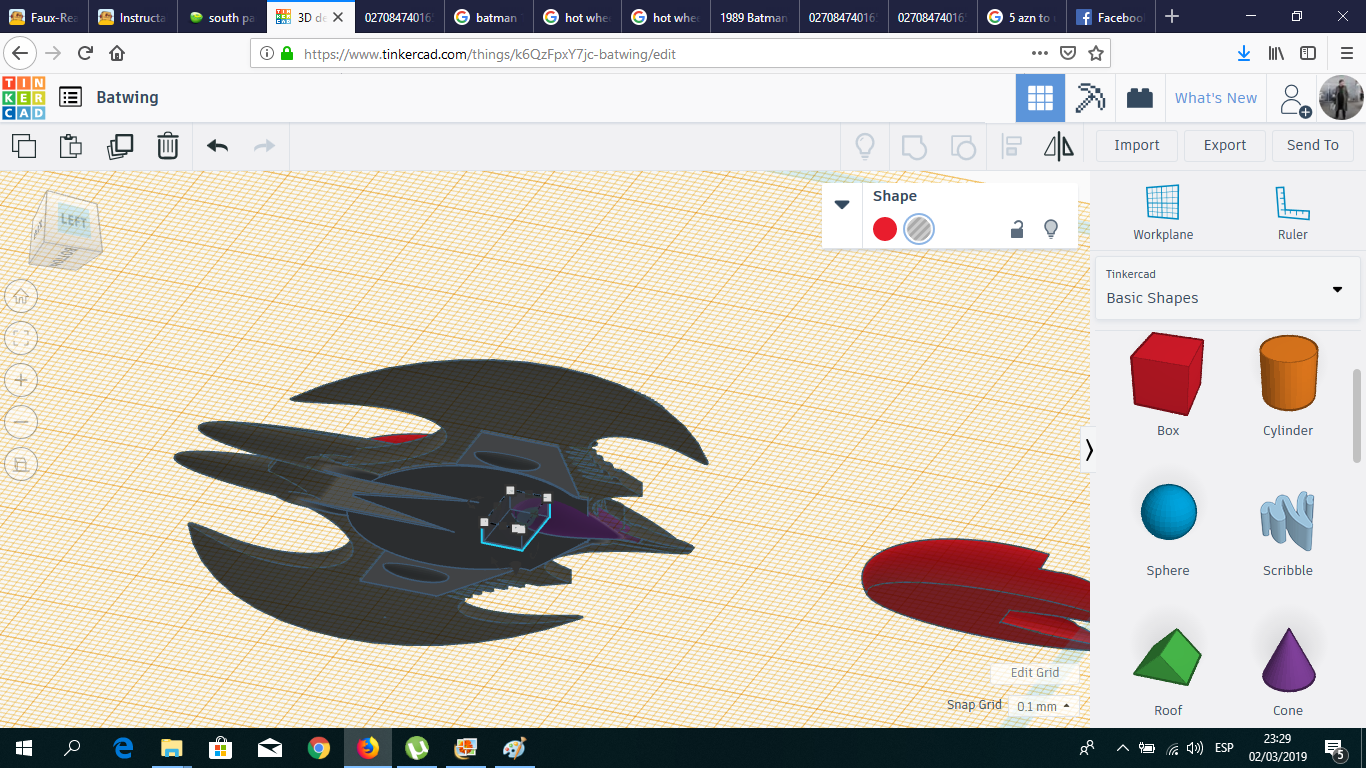Select the red Solid color swatch
Image resolution: width=1366 pixels, height=768 pixels.
pos(885,229)
